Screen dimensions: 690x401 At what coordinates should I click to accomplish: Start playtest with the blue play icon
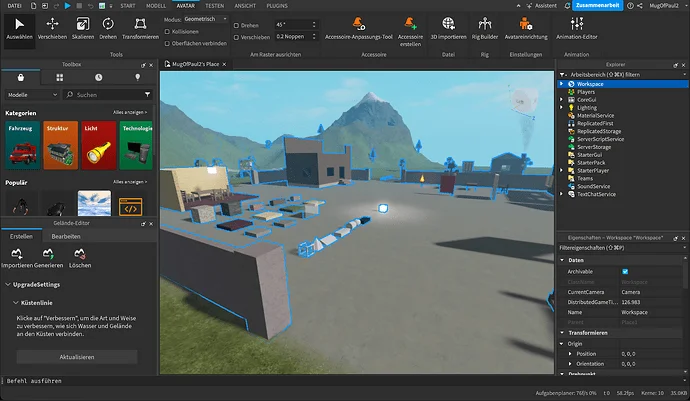tap(67, 6)
